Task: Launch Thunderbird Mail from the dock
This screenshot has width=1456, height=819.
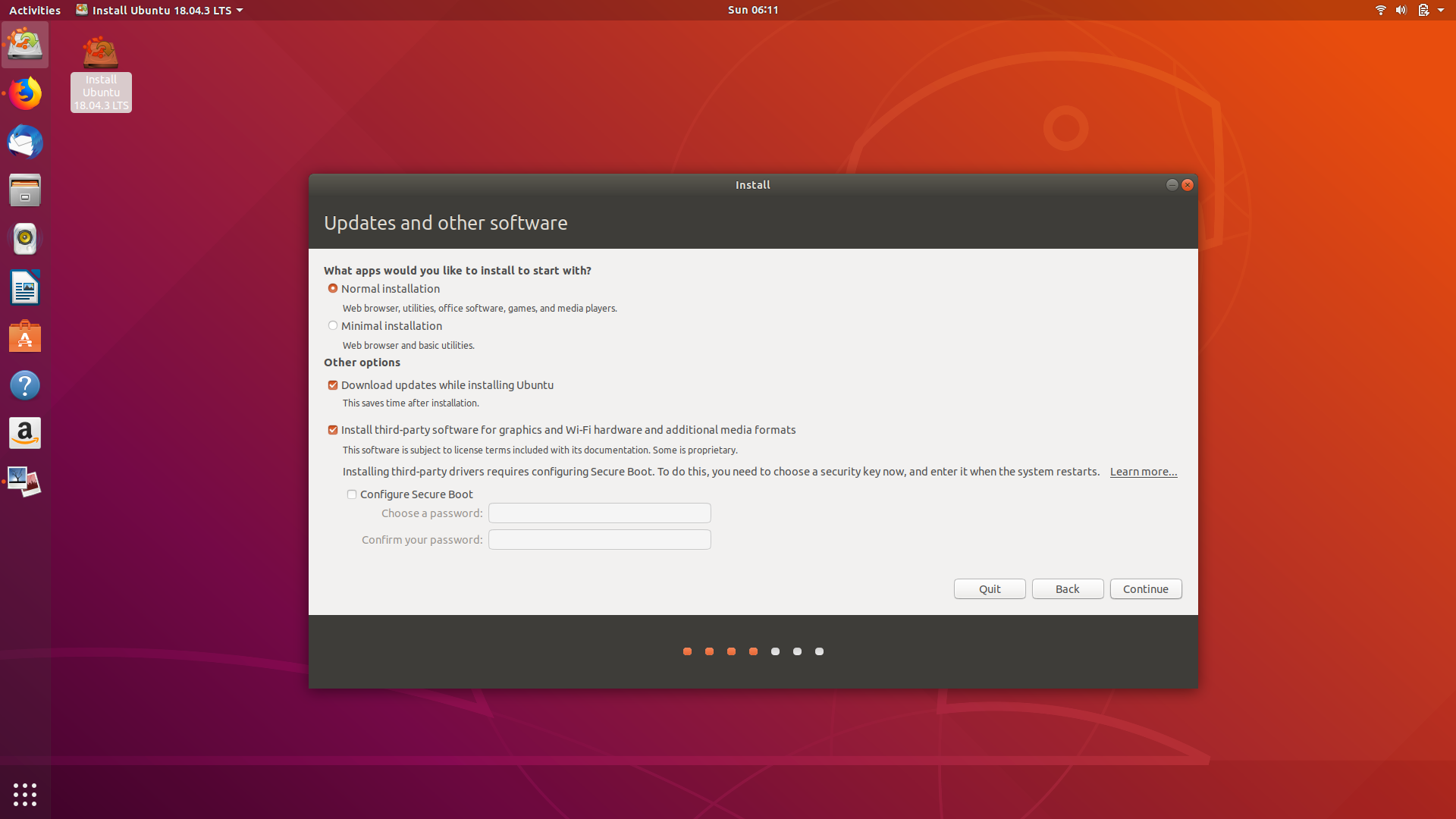Action: click(x=25, y=142)
